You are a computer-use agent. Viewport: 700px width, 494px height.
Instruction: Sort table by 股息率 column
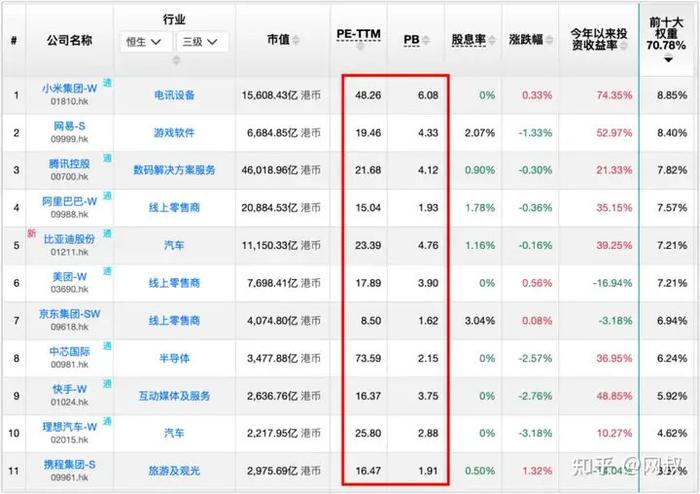tap(492, 40)
